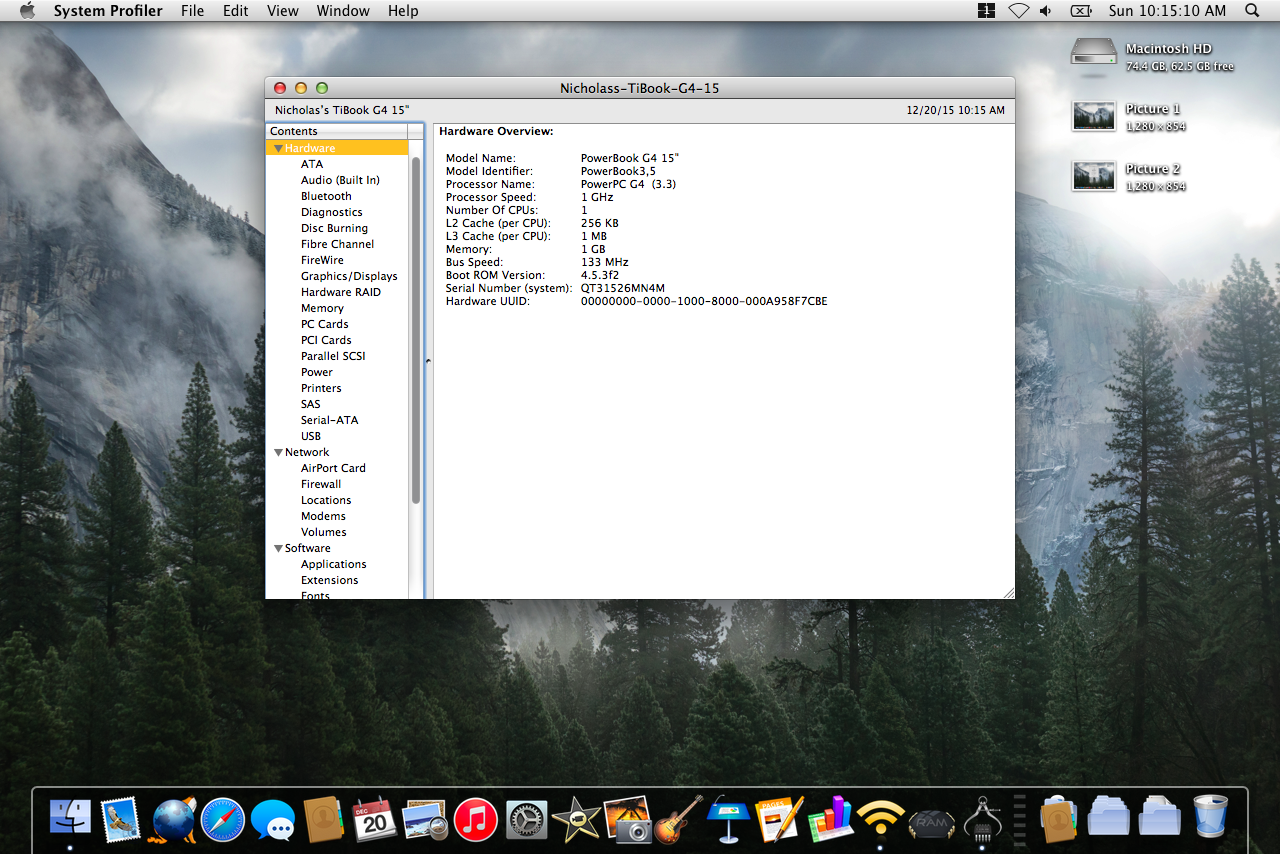
Task: Launch iMovie star icon in dock
Action: (576, 819)
